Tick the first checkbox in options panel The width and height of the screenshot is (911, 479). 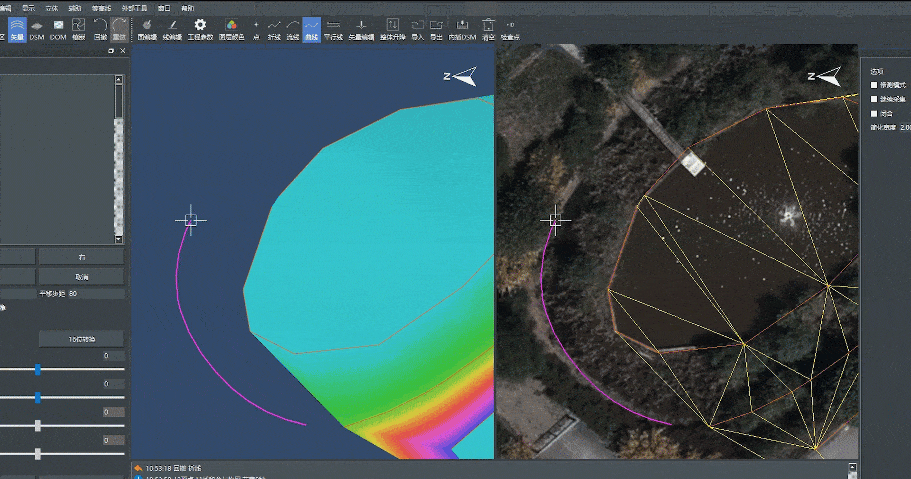coord(875,86)
